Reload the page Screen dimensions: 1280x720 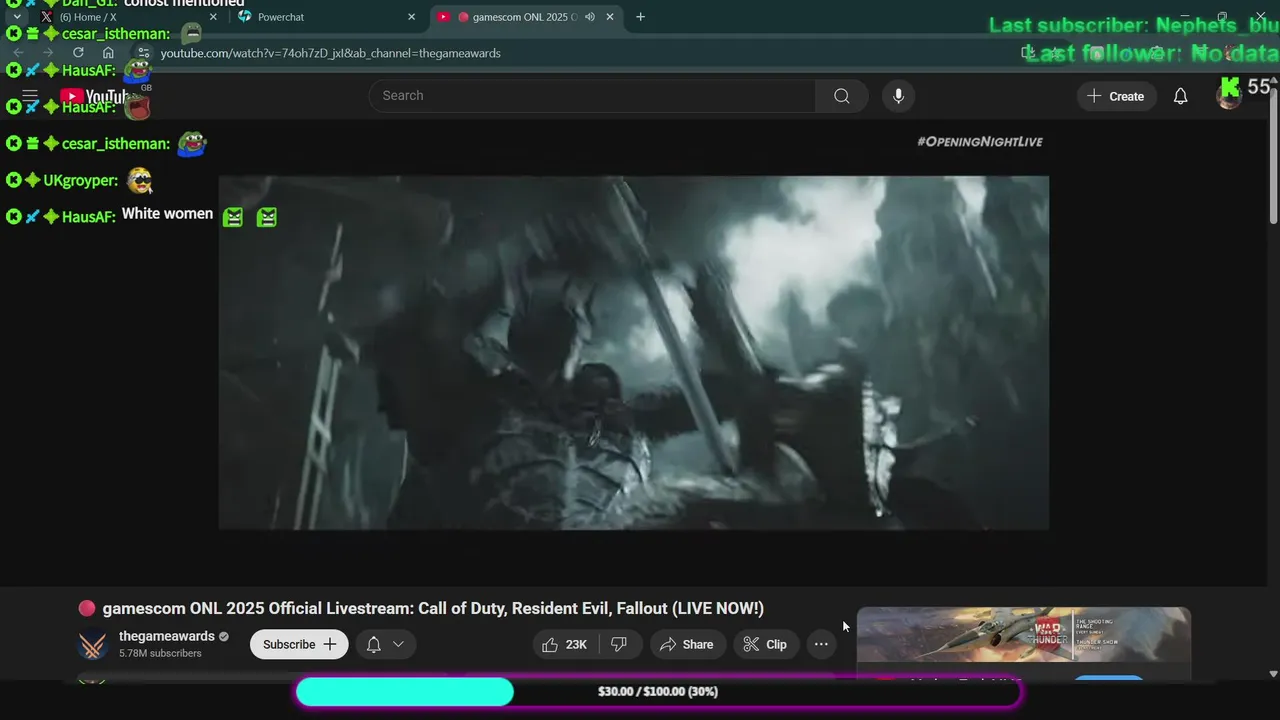[78, 53]
